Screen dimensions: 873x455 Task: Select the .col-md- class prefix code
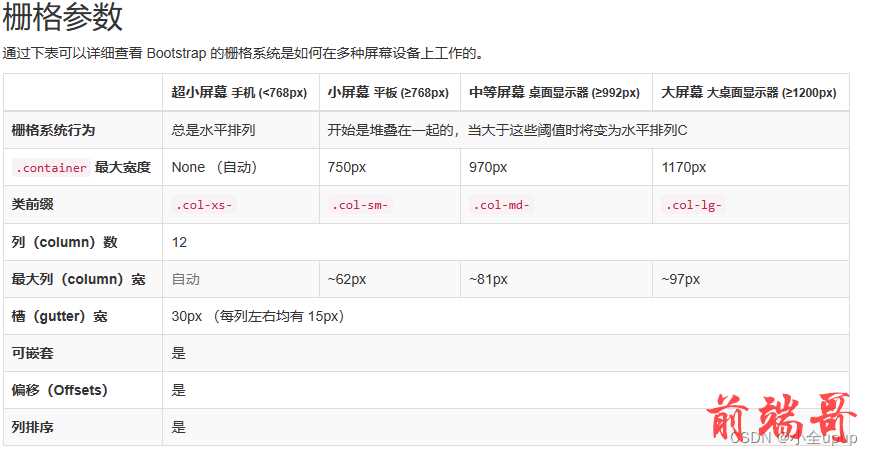[x=501, y=205]
